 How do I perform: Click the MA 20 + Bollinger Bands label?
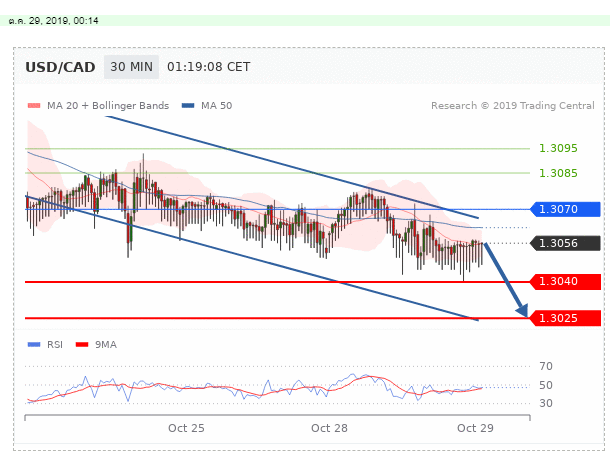point(108,106)
